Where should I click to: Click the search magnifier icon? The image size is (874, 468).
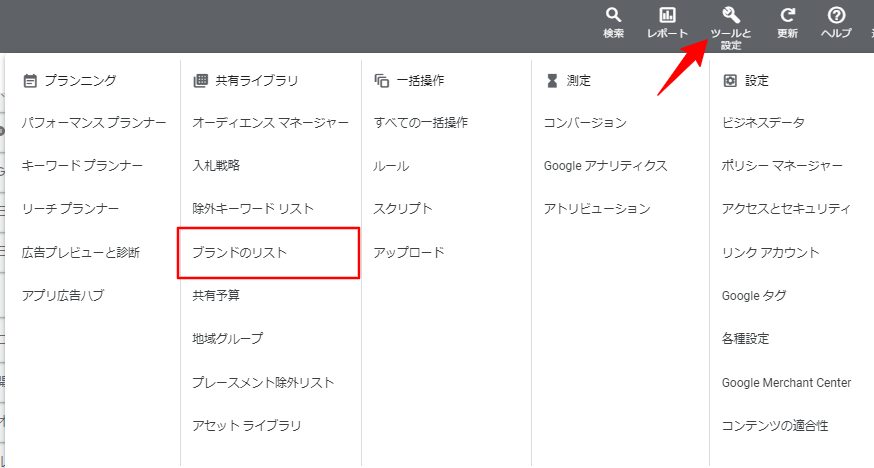pyautogui.click(x=614, y=16)
